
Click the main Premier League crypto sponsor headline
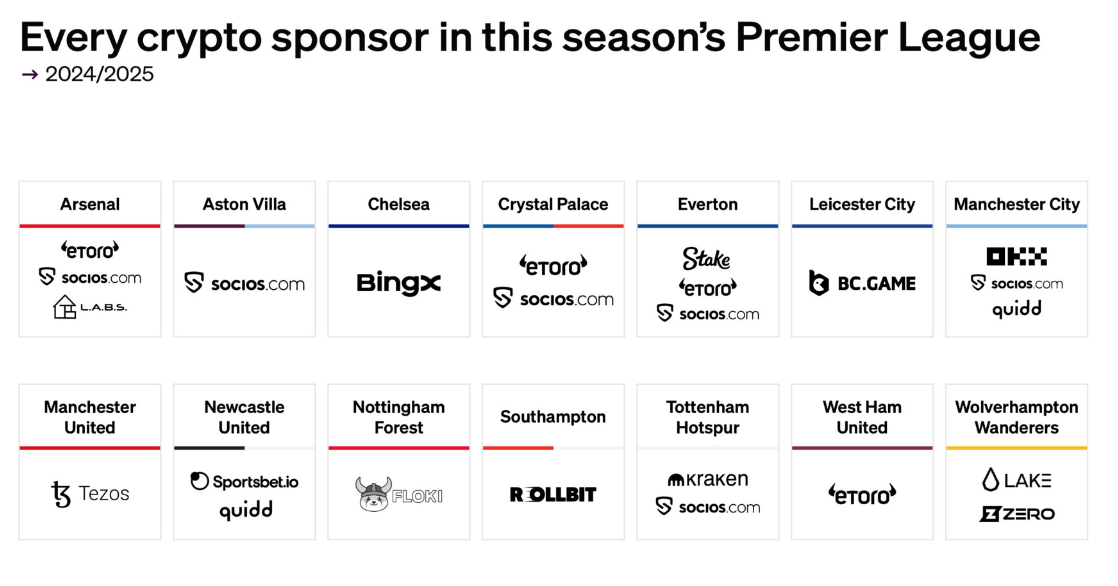(x=530, y=37)
